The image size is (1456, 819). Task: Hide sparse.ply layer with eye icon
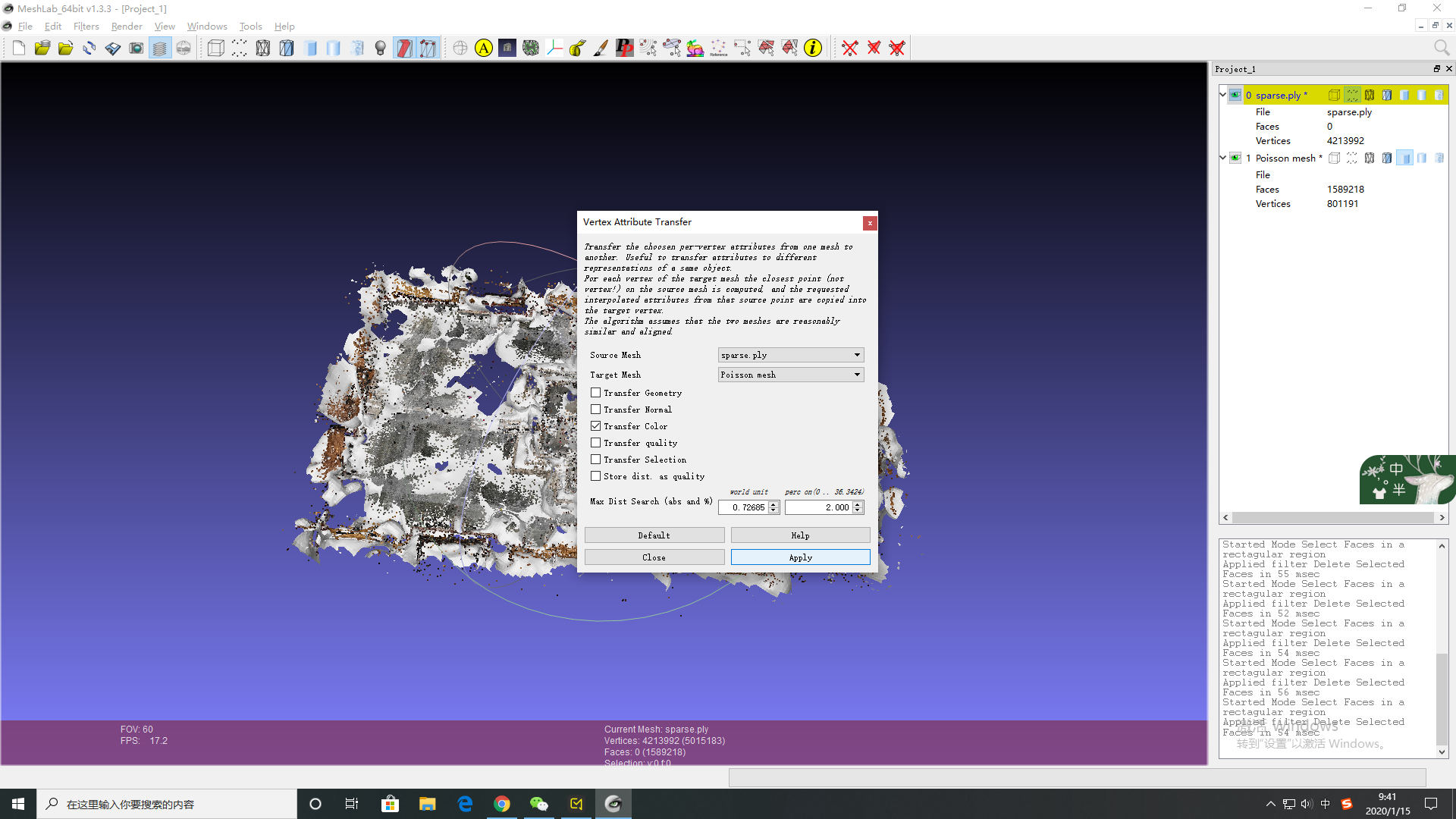coord(1235,95)
